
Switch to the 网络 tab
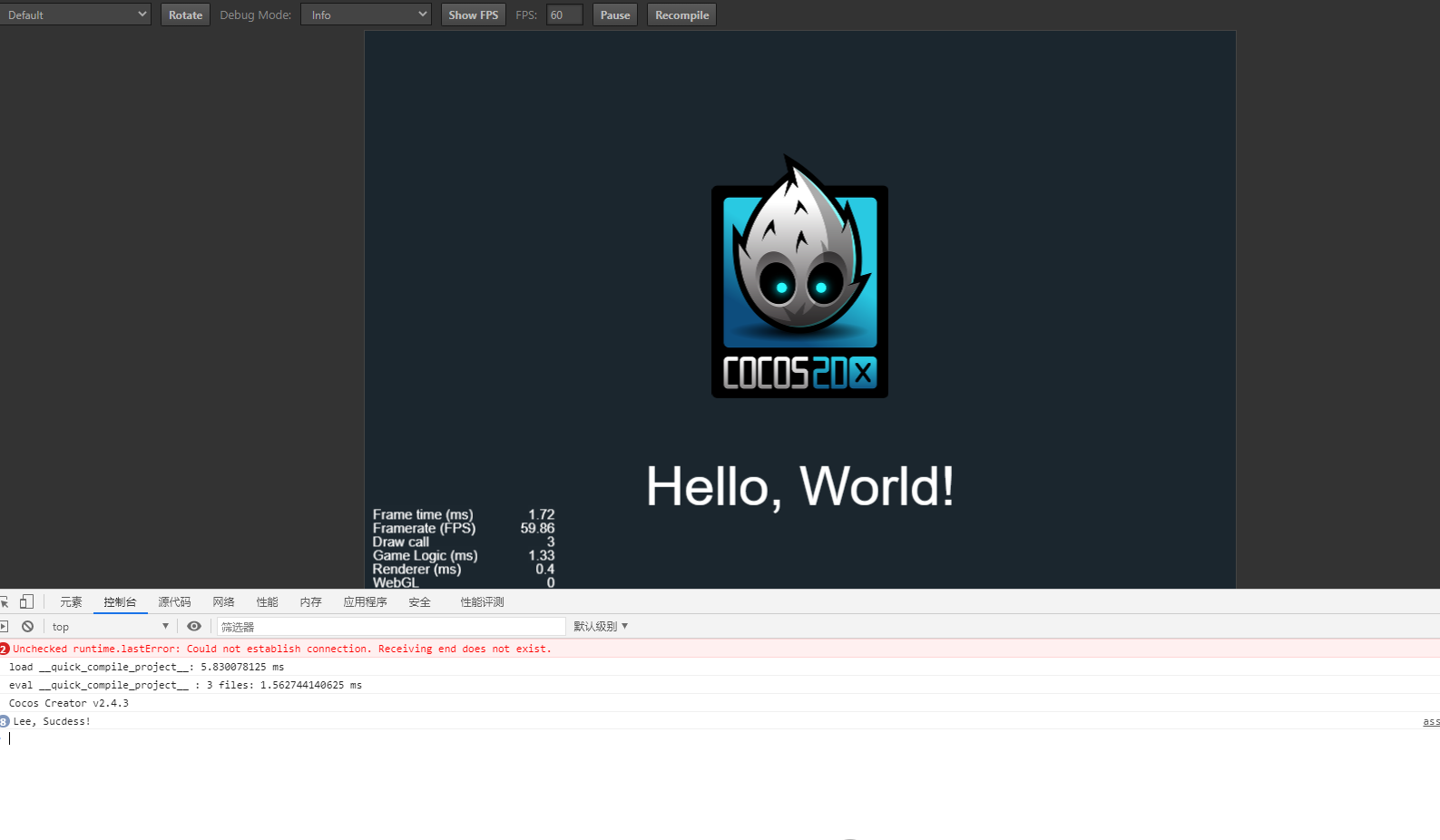[x=223, y=601]
